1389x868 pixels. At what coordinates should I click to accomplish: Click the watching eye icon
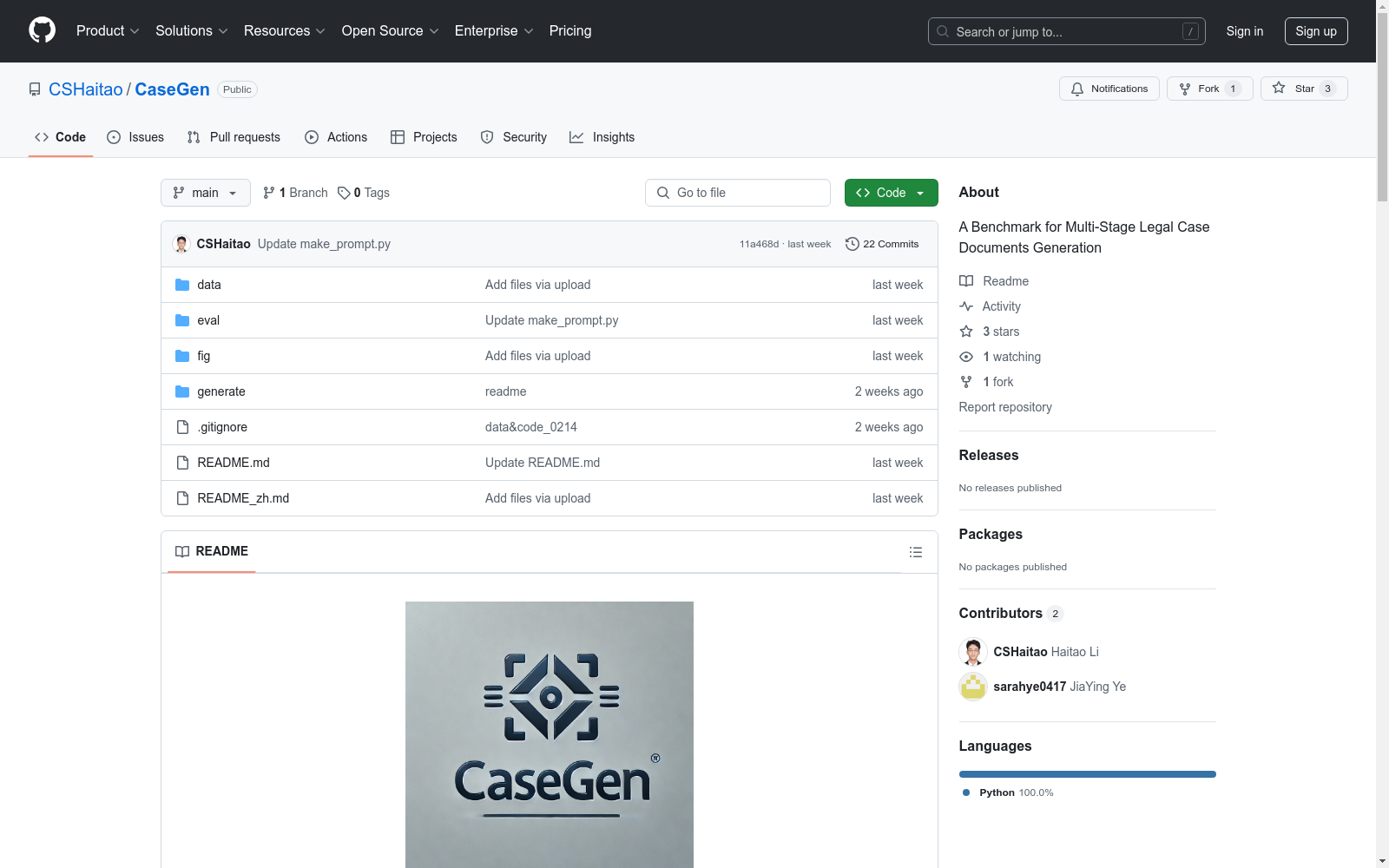[966, 357]
